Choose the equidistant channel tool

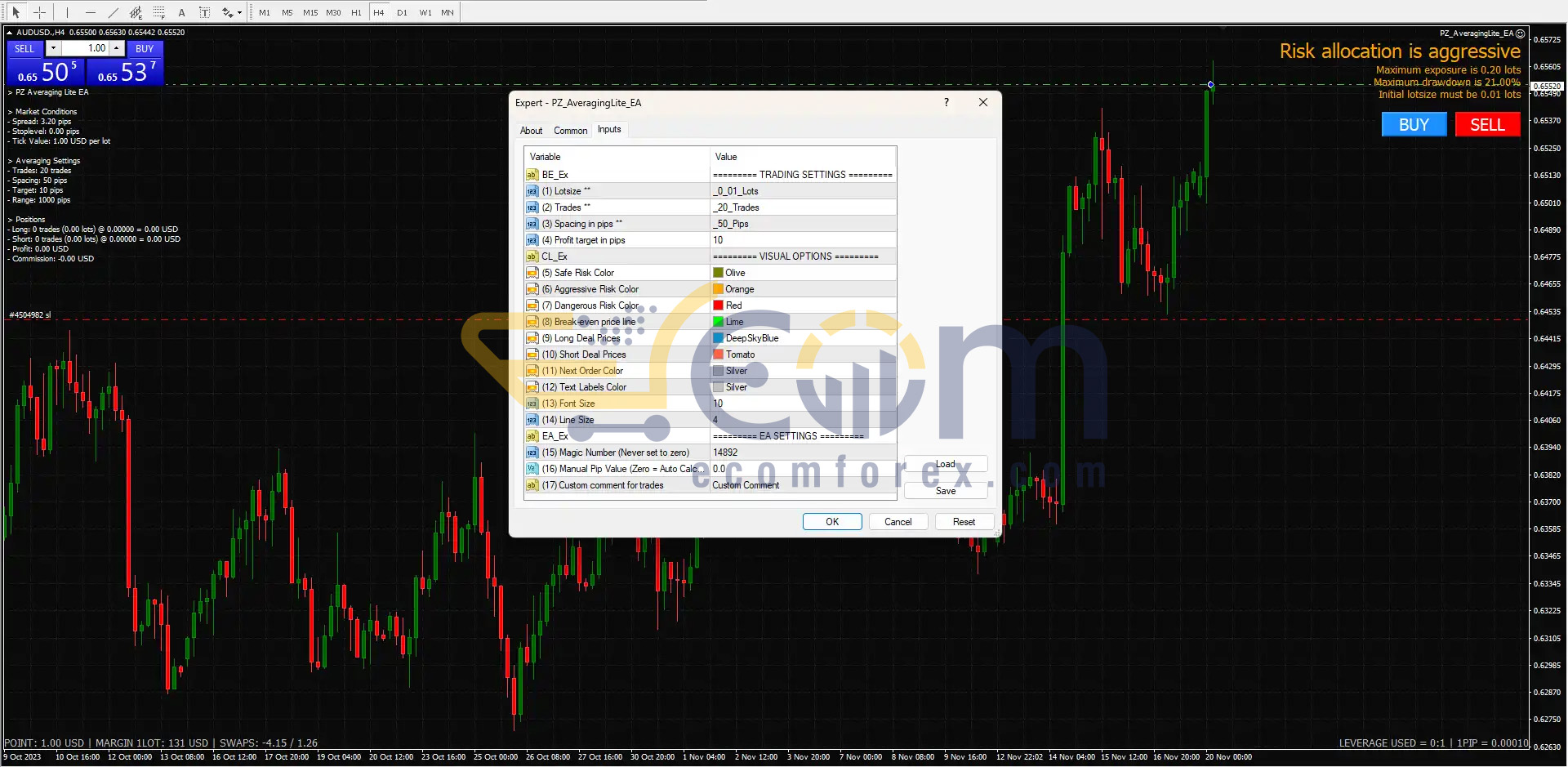tap(136, 12)
